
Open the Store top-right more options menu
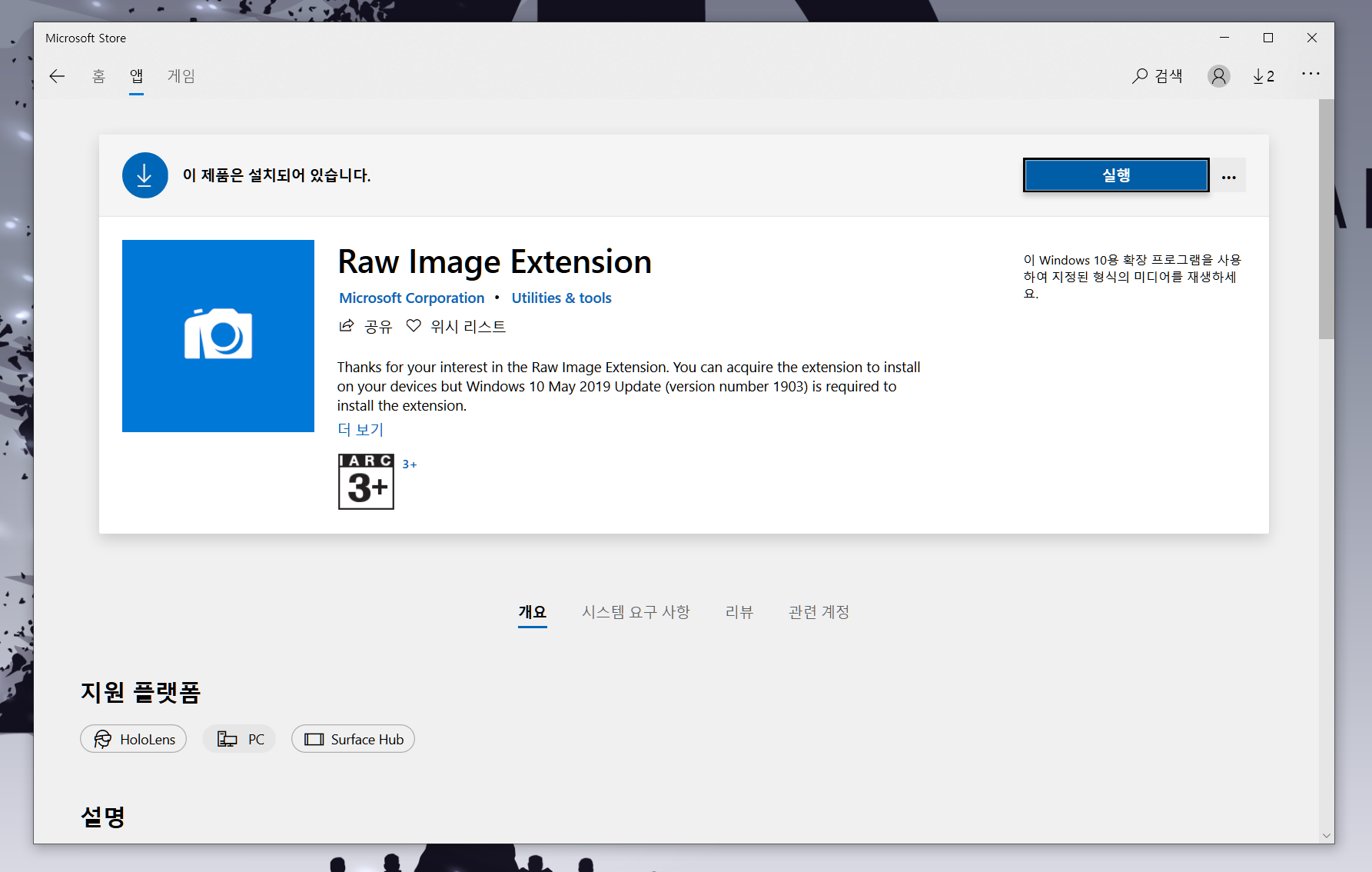(x=1311, y=74)
